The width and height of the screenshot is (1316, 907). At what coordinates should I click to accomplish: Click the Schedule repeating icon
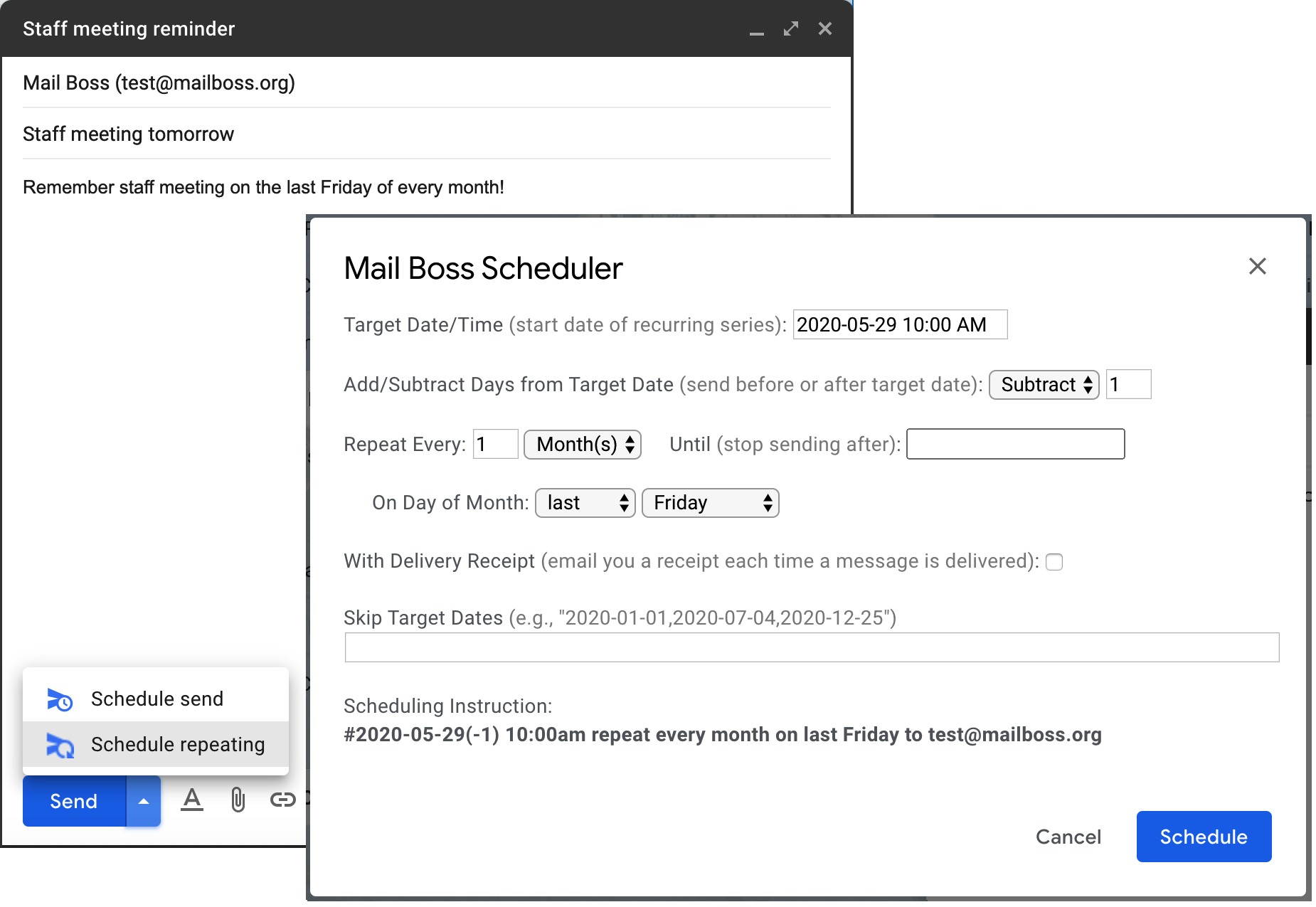click(x=60, y=745)
